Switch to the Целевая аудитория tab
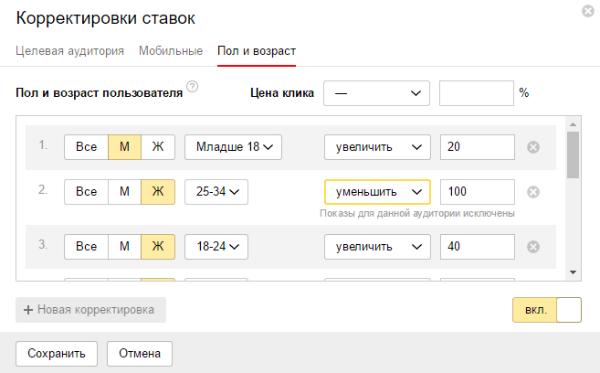This screenshot has height=373, width=600. click(x=70, y=50)
